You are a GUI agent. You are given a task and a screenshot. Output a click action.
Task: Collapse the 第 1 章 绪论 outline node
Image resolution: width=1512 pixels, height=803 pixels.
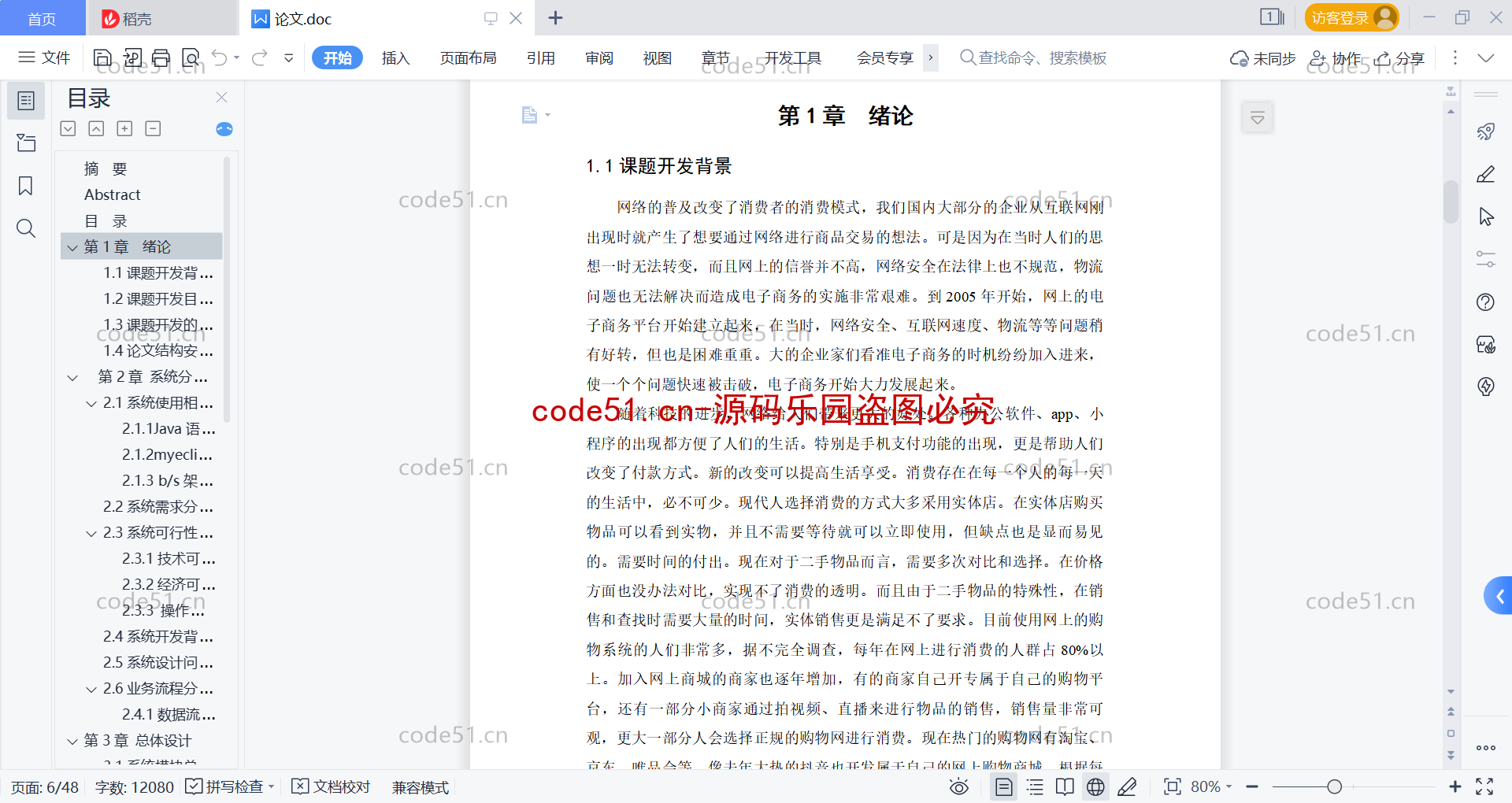pos(72,247)
